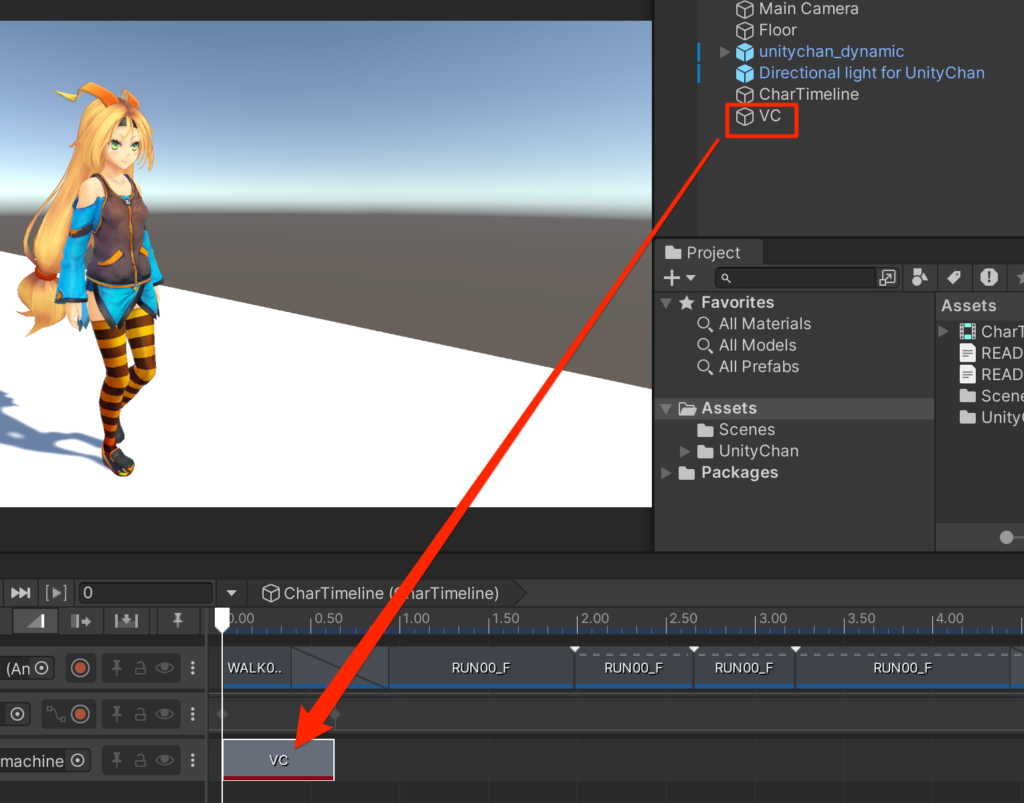Select the first RUN00_F clip after the blend
Image resolution: width=1024 pixels, height=803 pixels.
481,668
